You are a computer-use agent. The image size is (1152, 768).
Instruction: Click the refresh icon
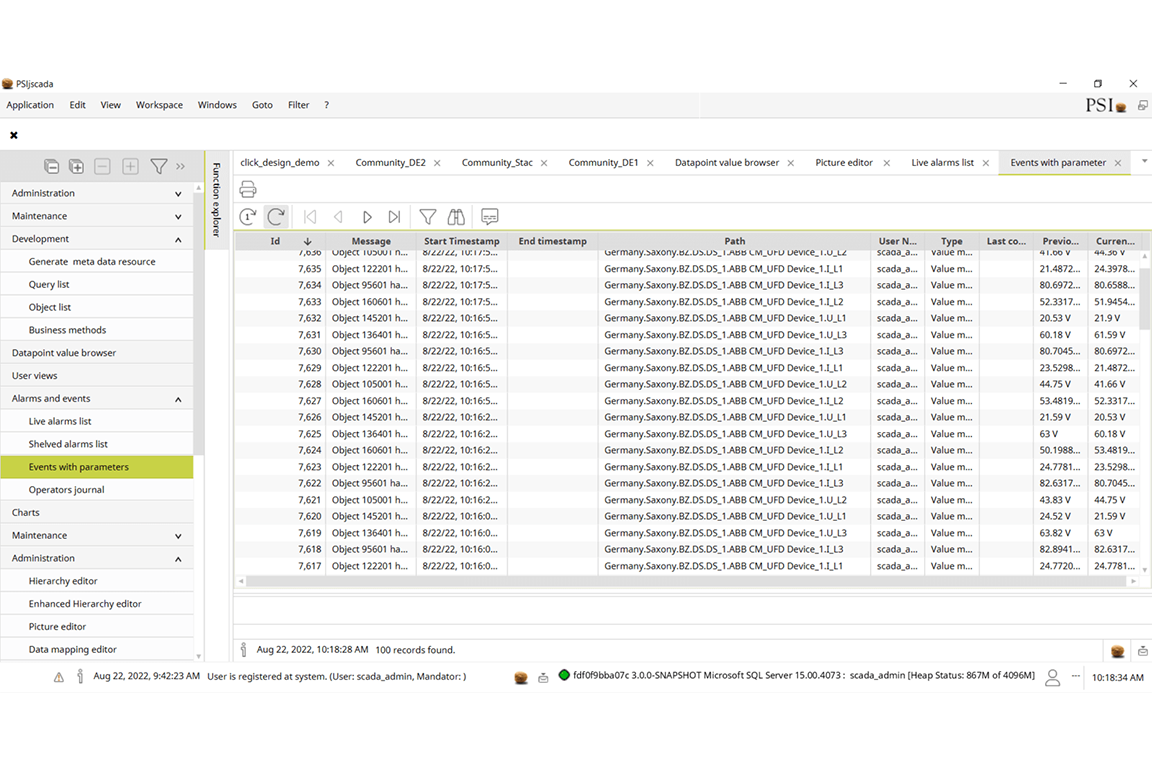coord(276,217)
